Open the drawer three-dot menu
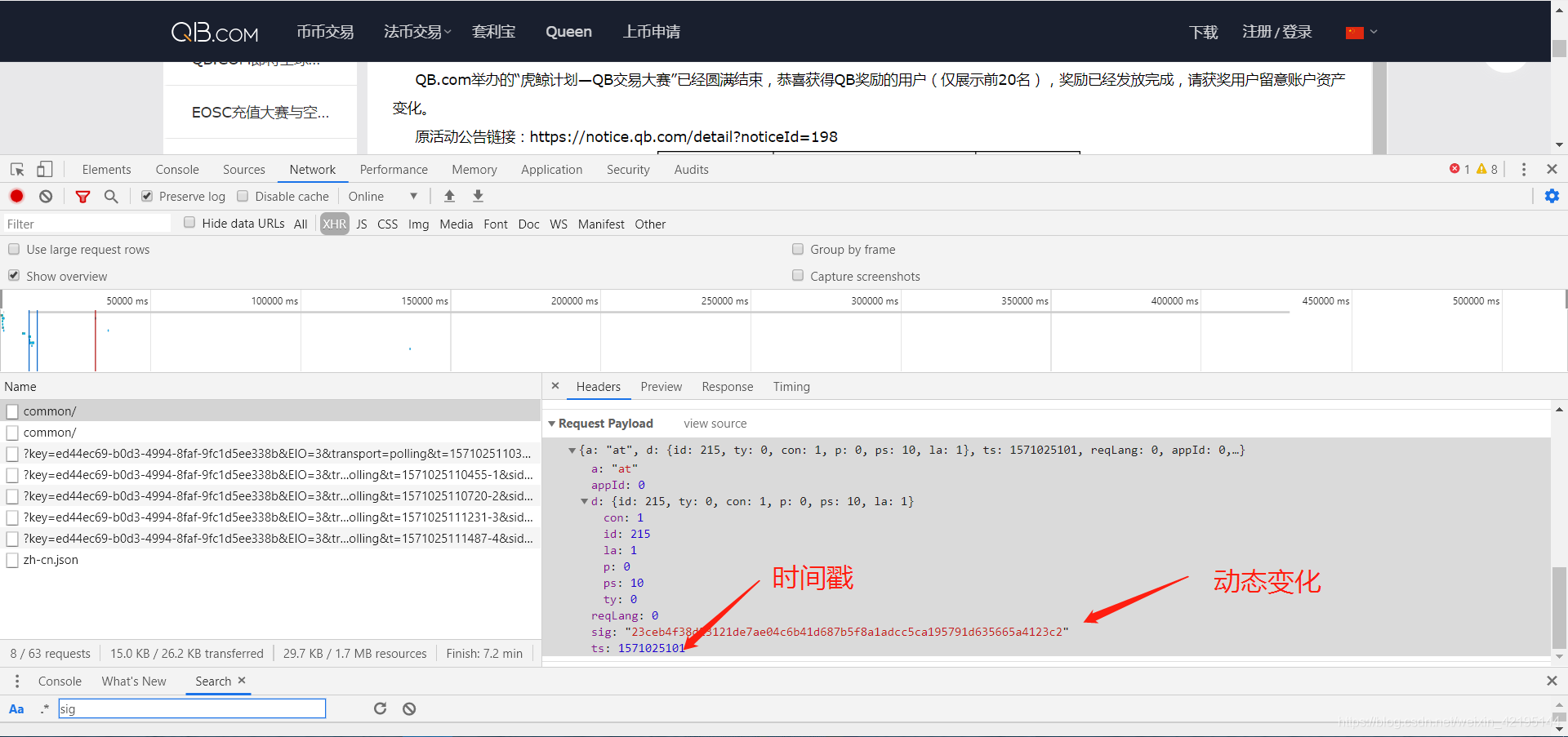 pyautogui.click(x=17, y=681)
